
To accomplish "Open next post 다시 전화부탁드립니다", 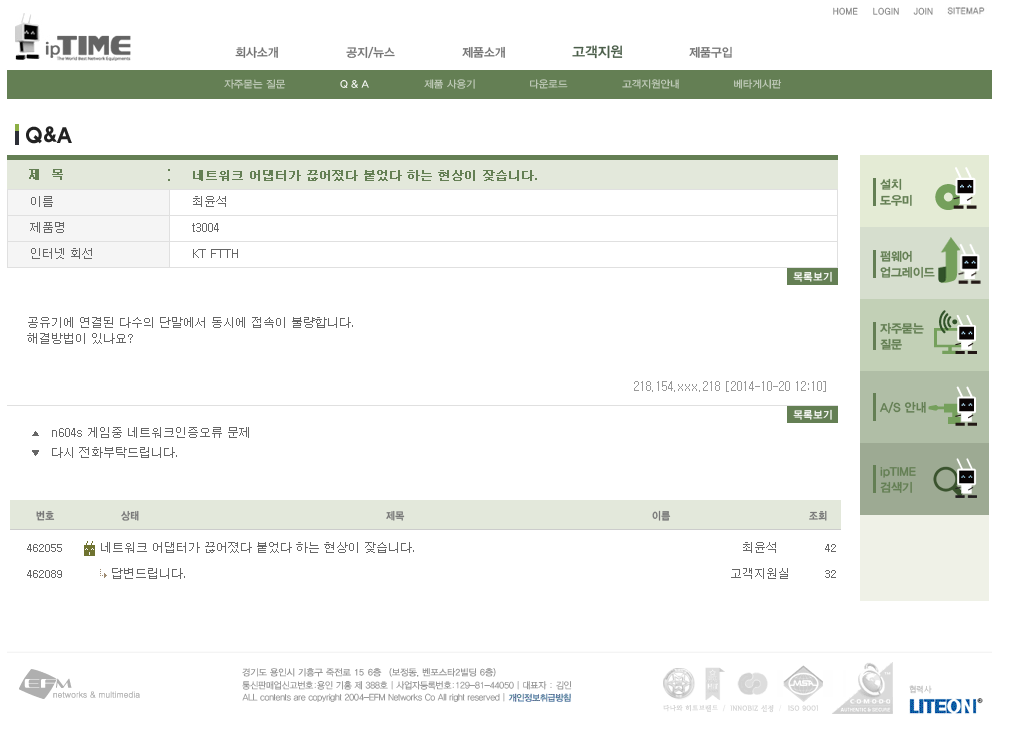I will (114, 452).
